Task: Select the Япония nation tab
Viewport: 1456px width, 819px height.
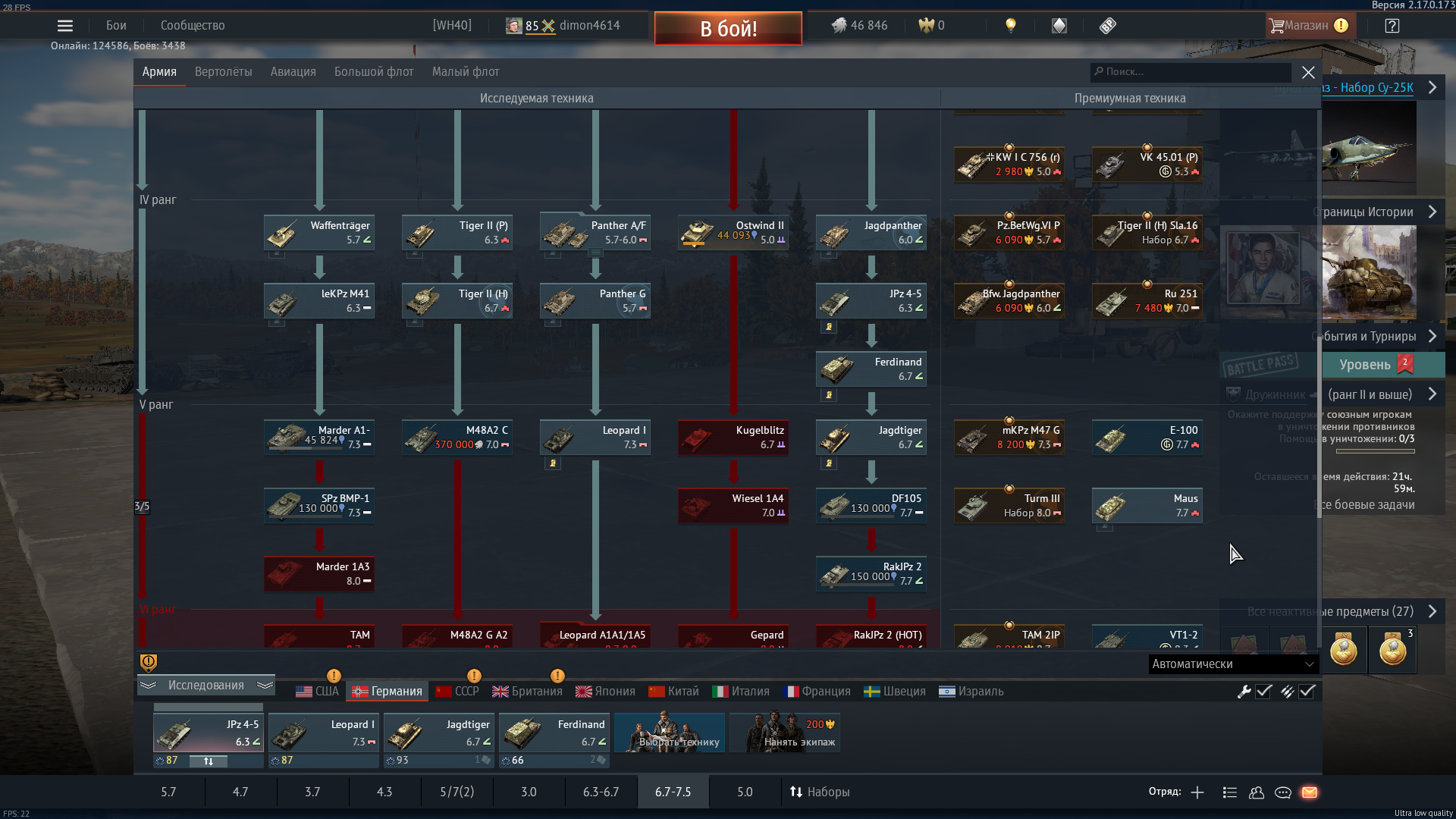Action: pyautogui.click(x=605, y=692)
